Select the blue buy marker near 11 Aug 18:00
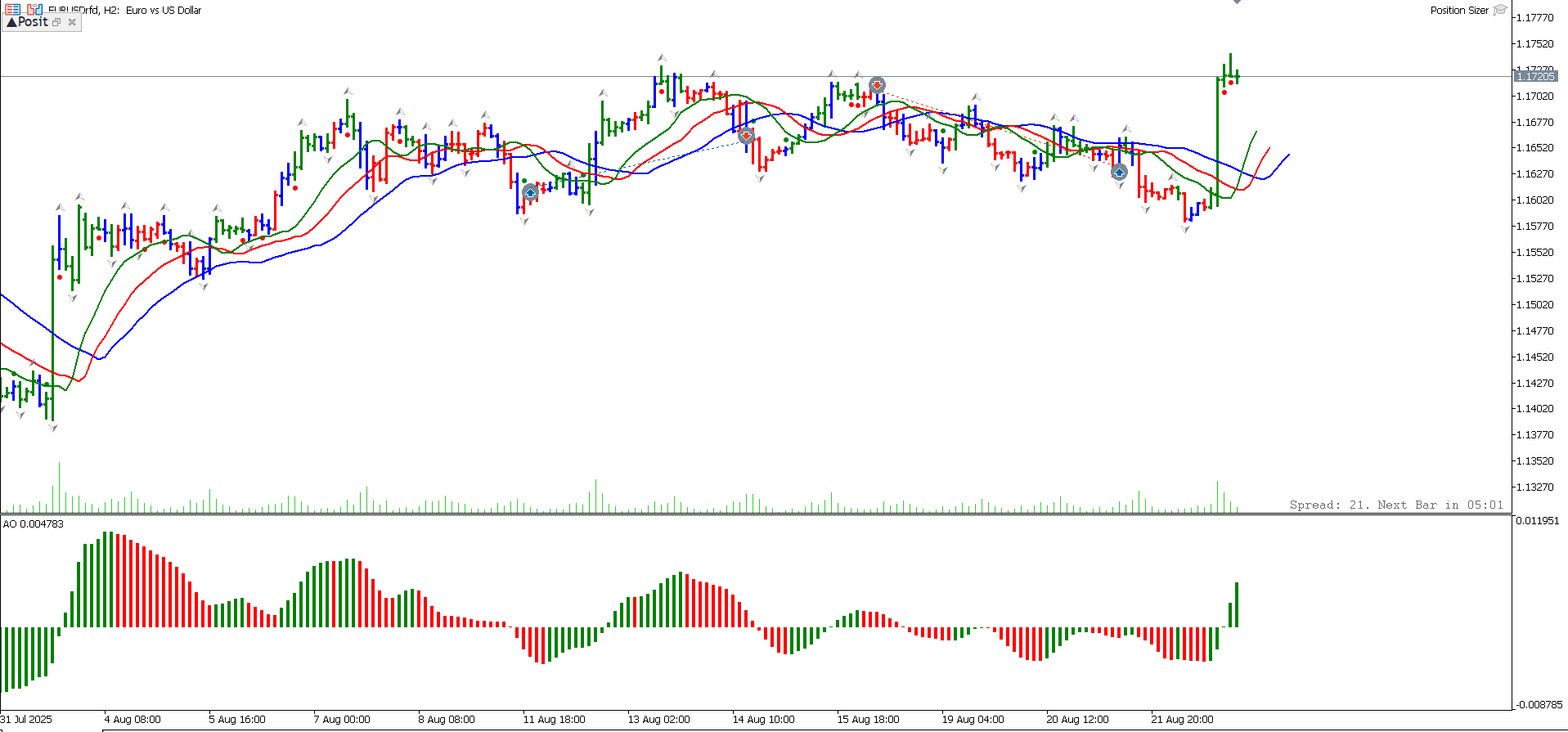 530,193
